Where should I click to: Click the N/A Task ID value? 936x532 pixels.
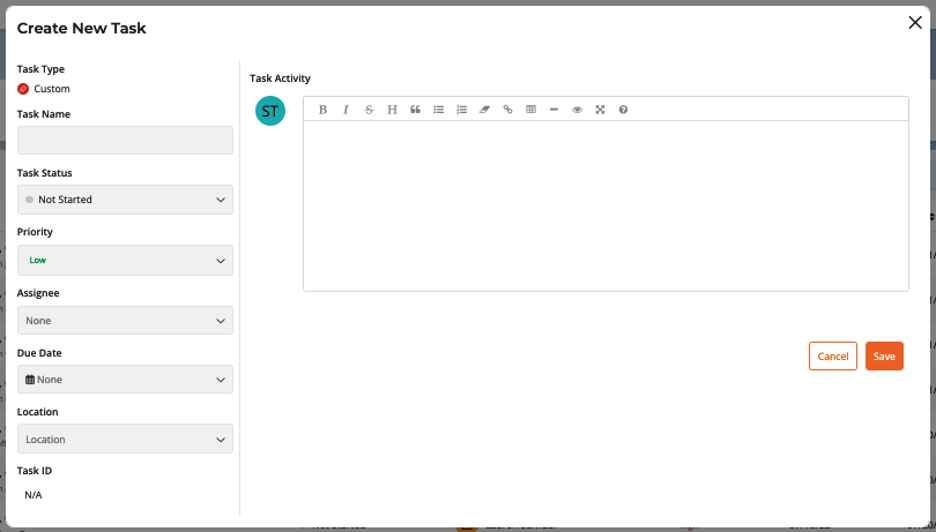tap(33, 495)
